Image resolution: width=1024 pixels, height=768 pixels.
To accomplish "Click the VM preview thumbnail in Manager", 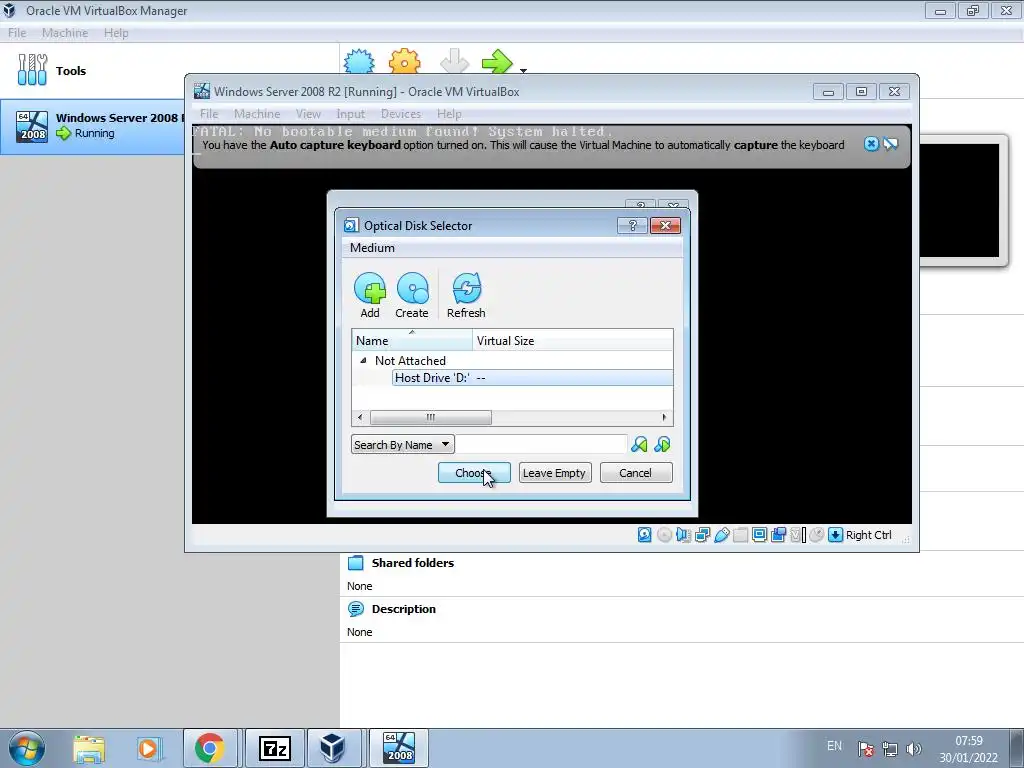I will 960,200.
